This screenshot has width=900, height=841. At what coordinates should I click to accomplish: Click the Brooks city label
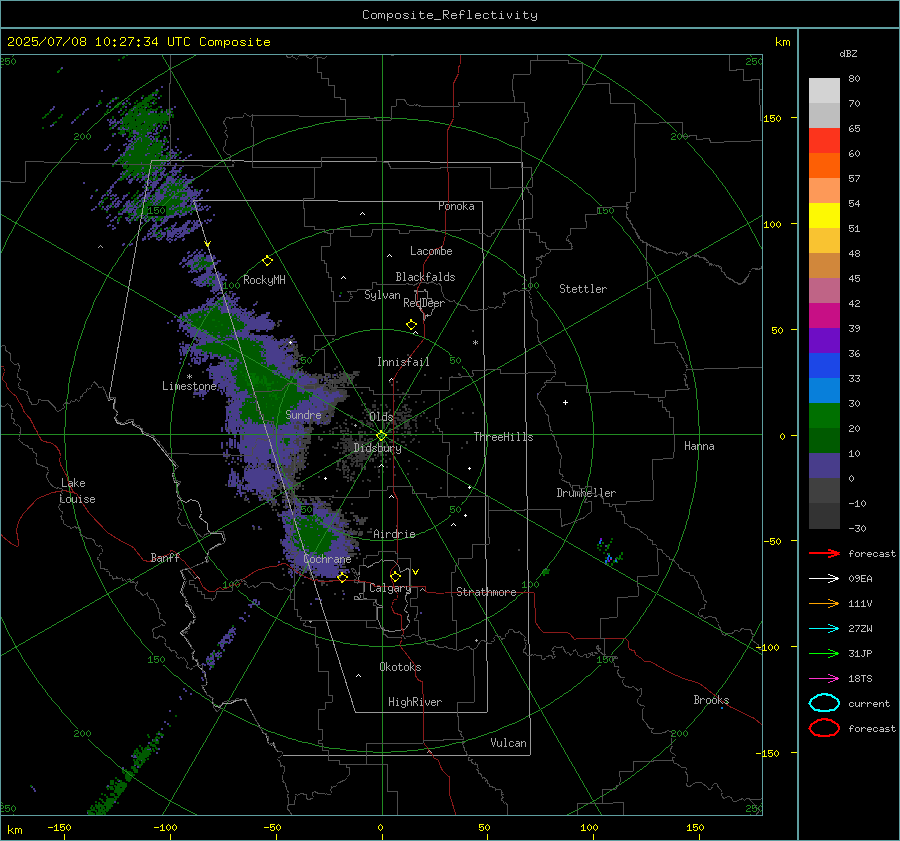click(x=711, y=700)
